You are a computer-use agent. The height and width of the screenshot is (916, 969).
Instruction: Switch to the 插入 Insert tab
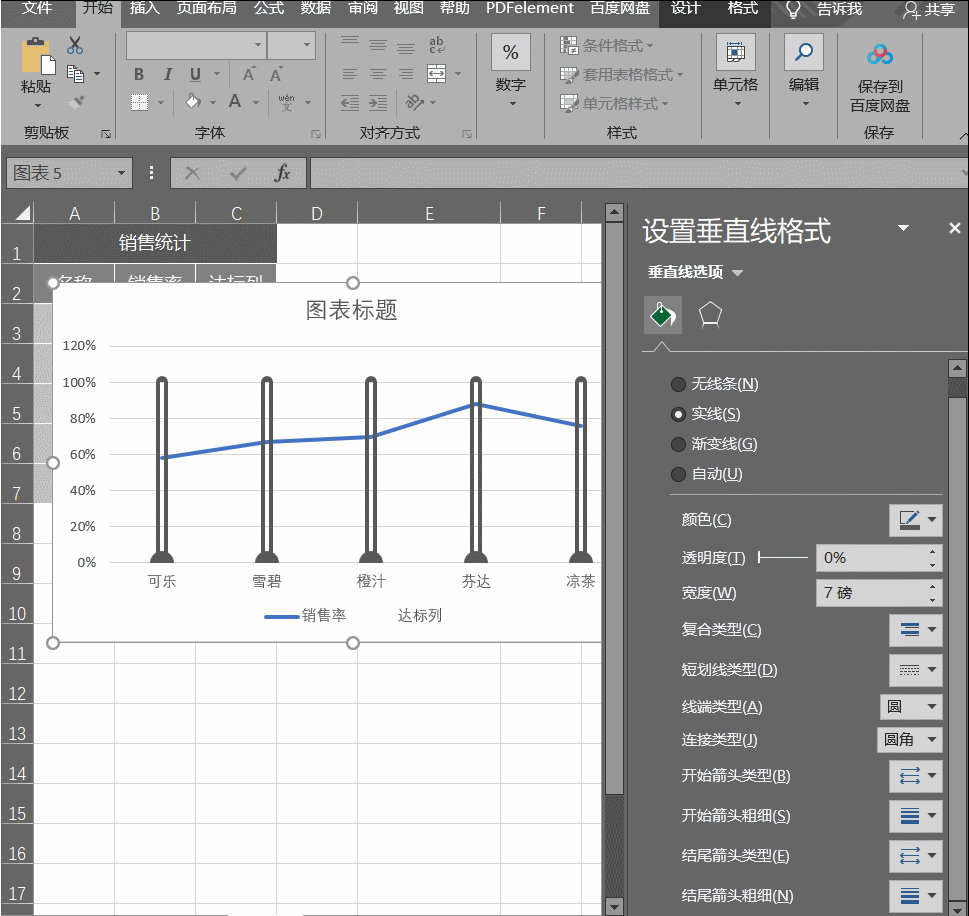click(145, 9)
